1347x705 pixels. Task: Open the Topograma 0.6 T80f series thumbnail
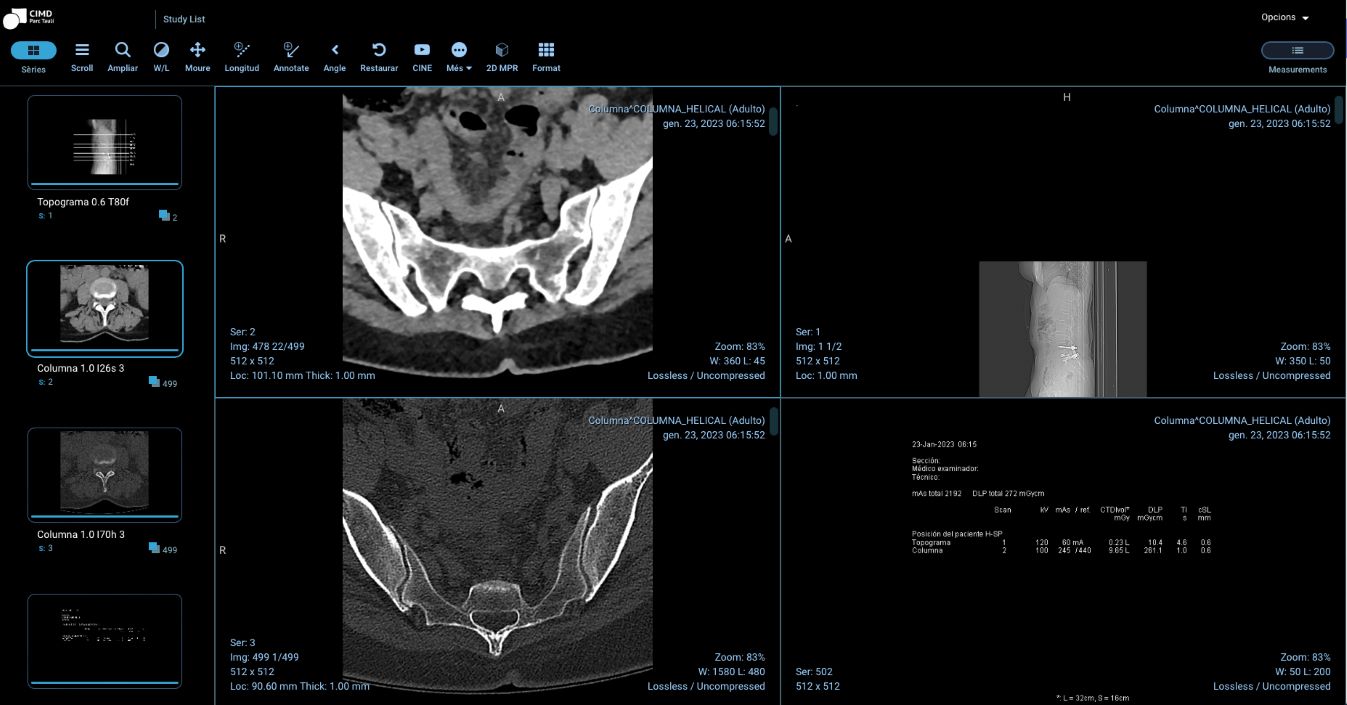pos(105,141)
